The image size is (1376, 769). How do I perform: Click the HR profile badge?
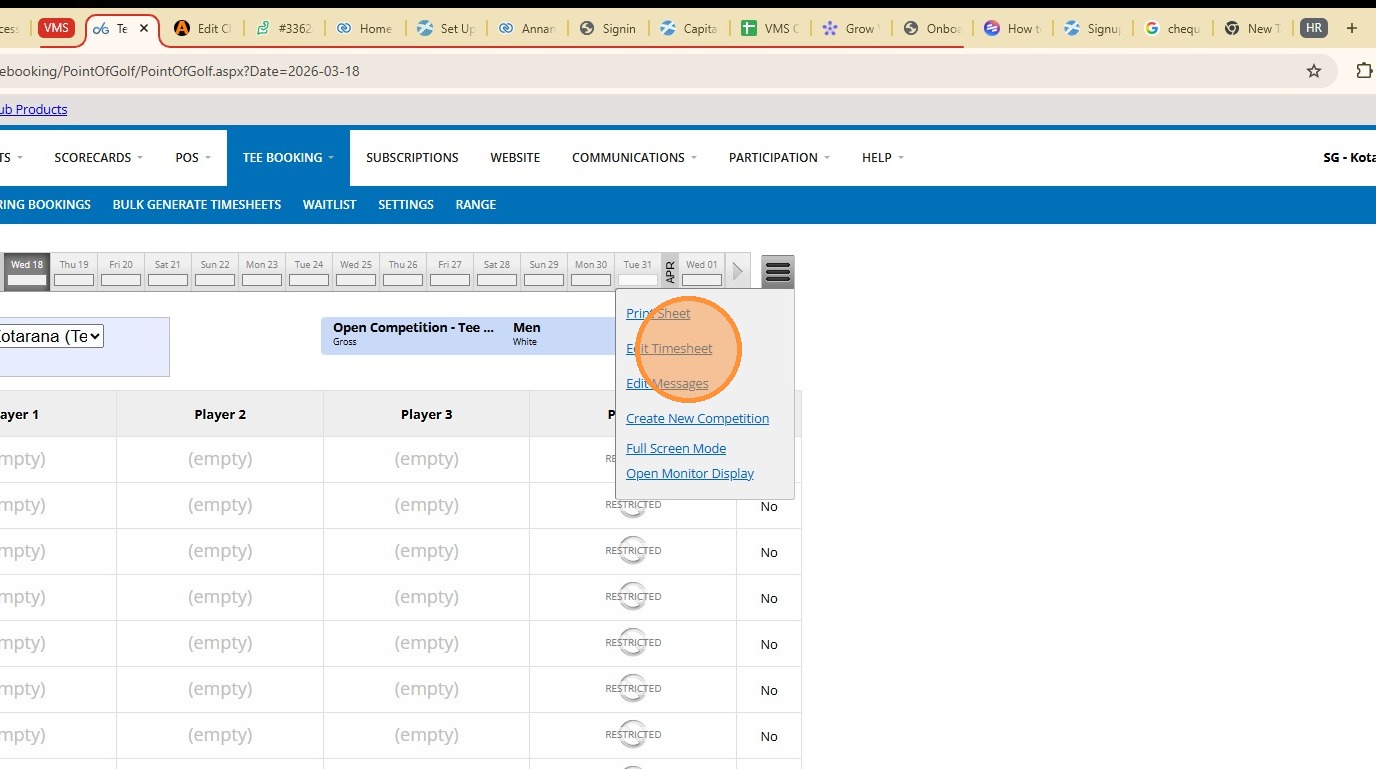(x=1314, y=29)
